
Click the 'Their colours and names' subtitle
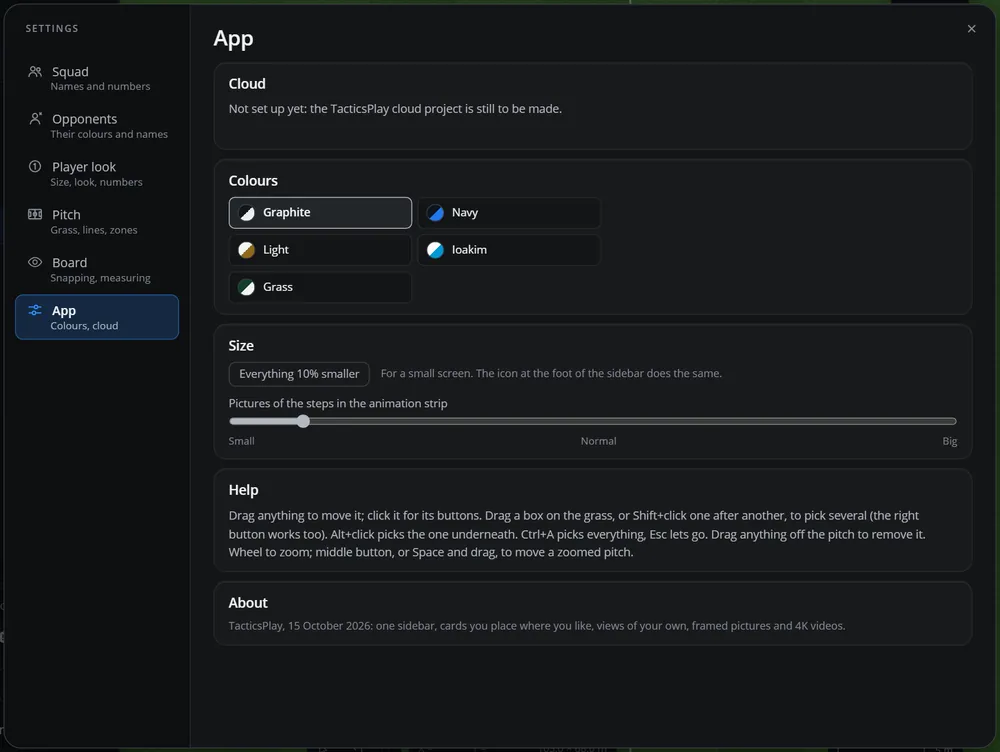pyautogui.click(x=109, y=134)
